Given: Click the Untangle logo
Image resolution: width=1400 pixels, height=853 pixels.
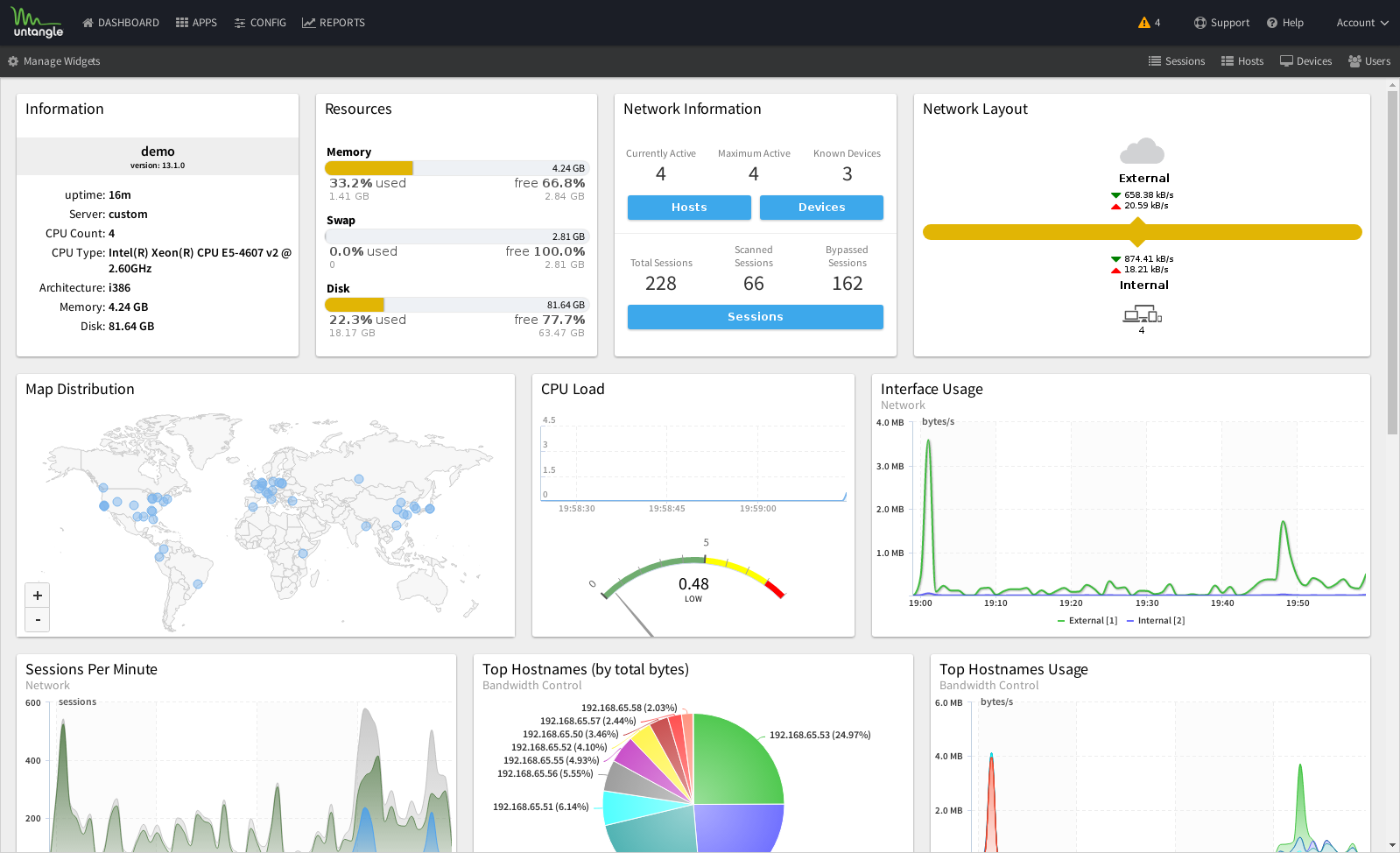Looking at the screenshot, I should [38, 23].
